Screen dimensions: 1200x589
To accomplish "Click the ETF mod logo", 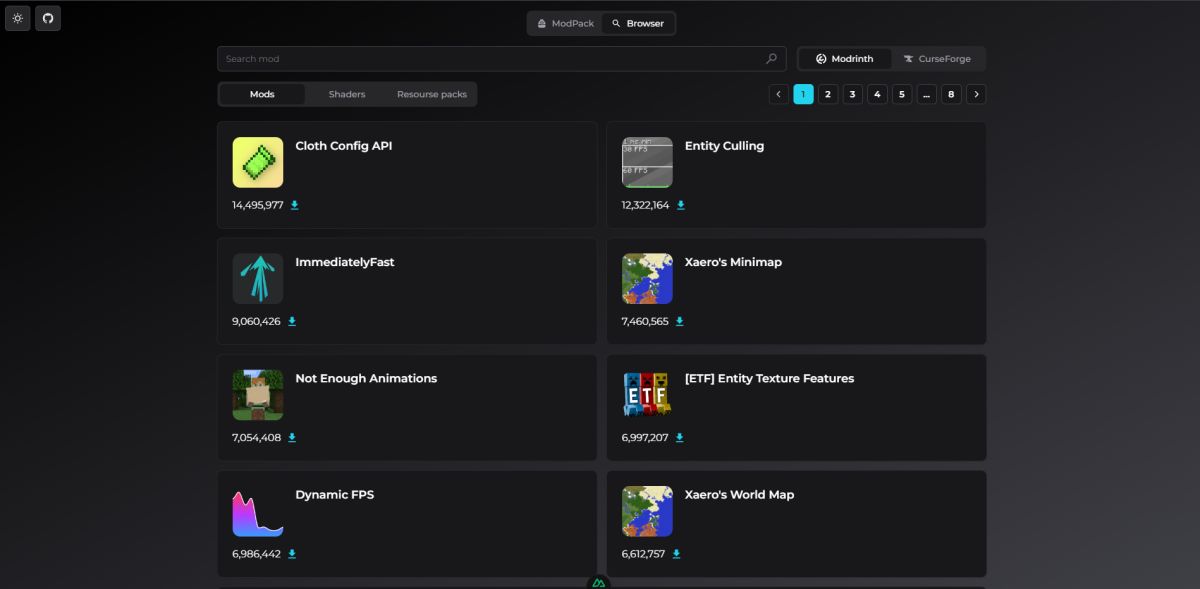I will click(x=647, y=394).
